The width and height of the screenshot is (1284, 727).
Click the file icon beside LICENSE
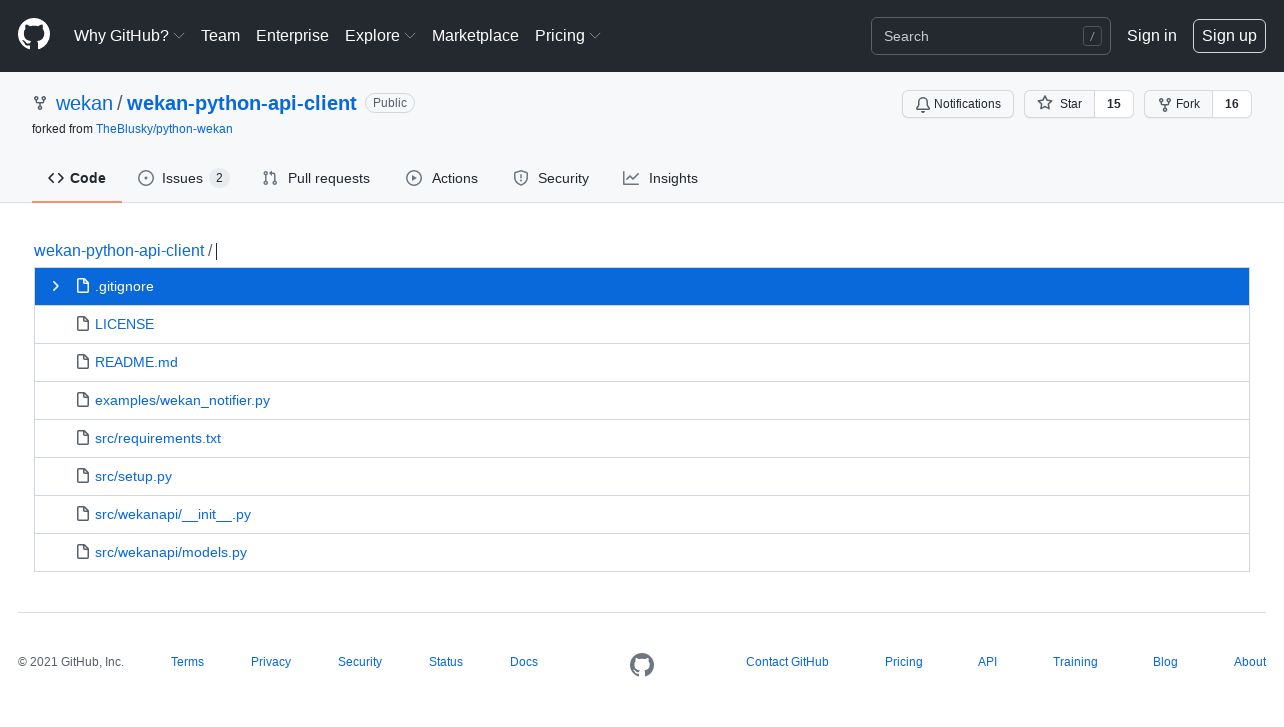(x=83, y=324)
